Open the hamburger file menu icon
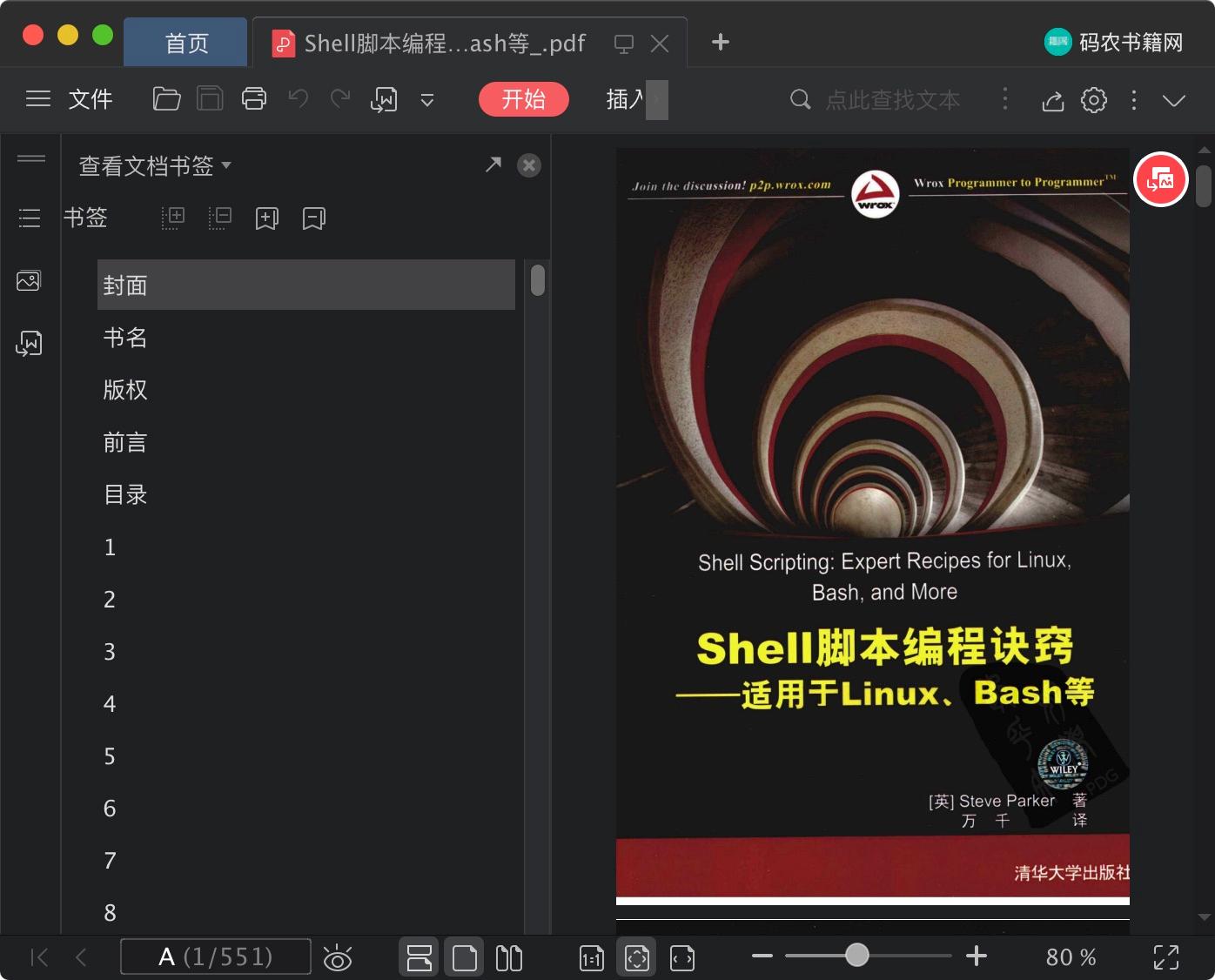This screenshot has height=980, width=1215. 38,99
